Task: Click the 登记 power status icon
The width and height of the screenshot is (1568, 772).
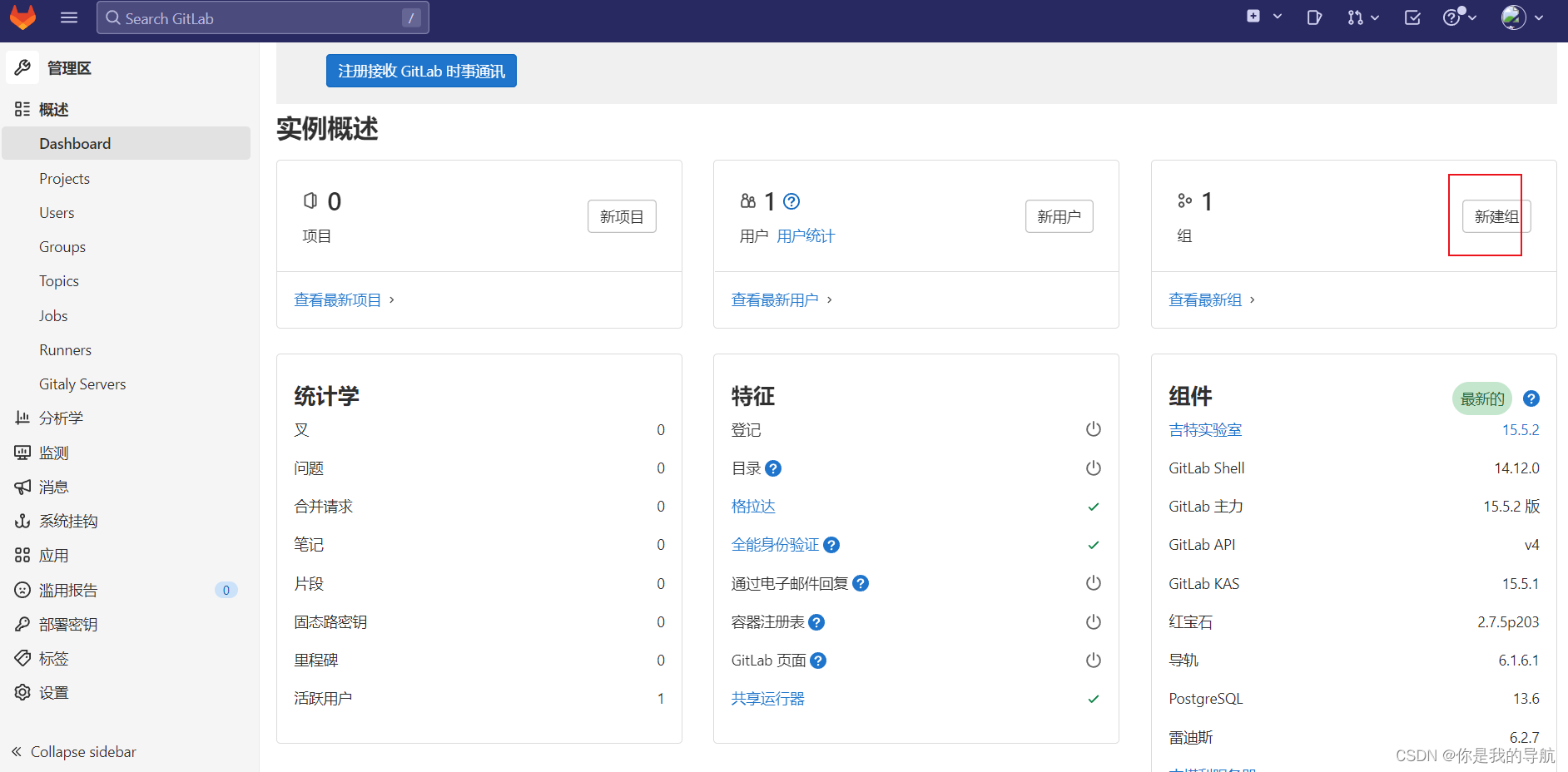Action: [1094, 429]
